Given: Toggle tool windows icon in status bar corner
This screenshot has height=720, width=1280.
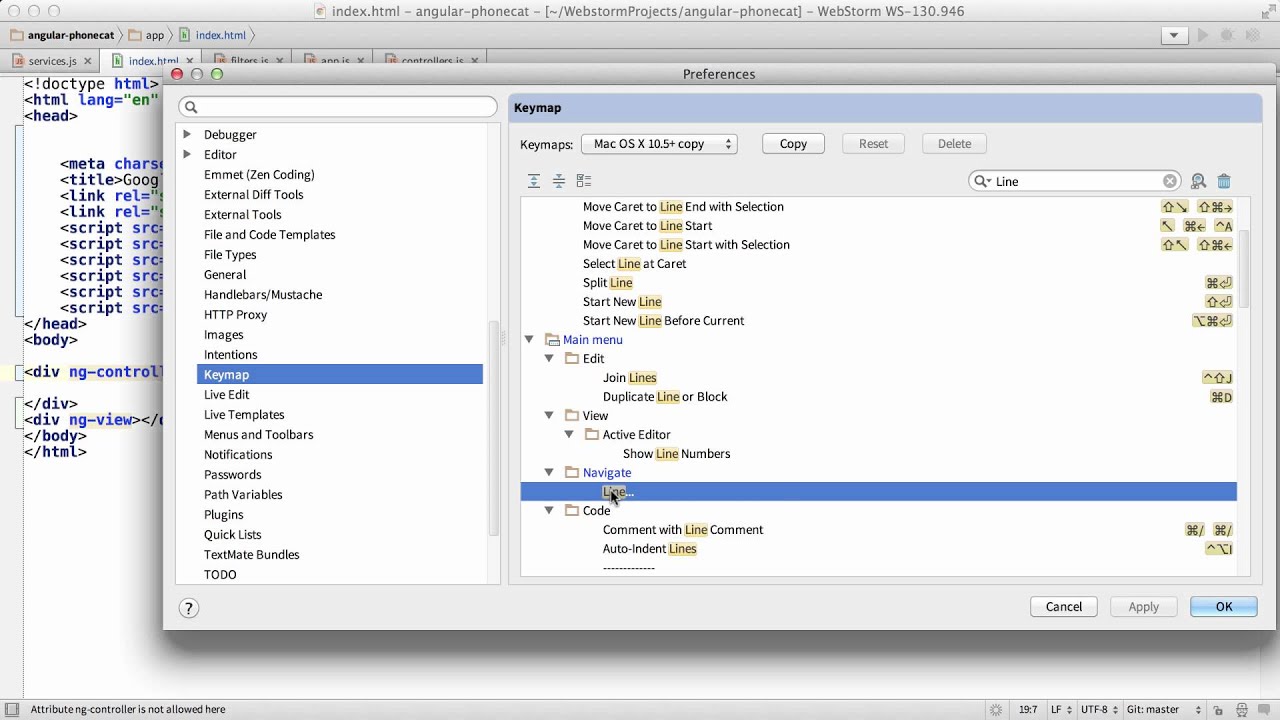Looking at the screenshot, I should [12, 709].
